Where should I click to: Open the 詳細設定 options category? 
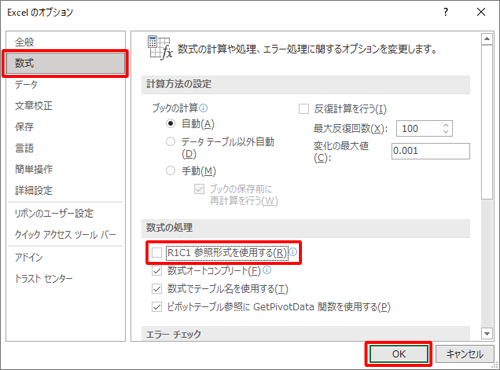point(65,190)
